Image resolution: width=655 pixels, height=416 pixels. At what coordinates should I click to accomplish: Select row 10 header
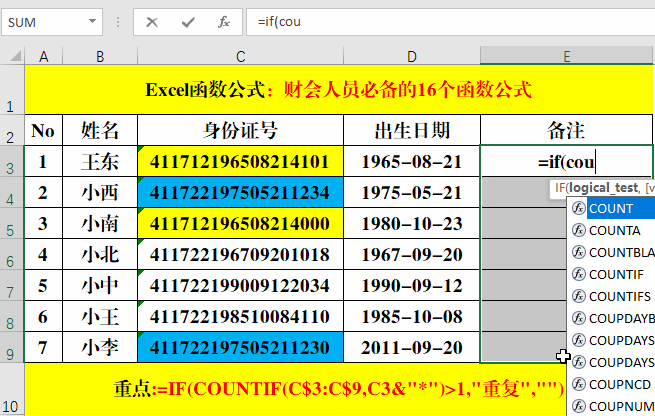12,390
